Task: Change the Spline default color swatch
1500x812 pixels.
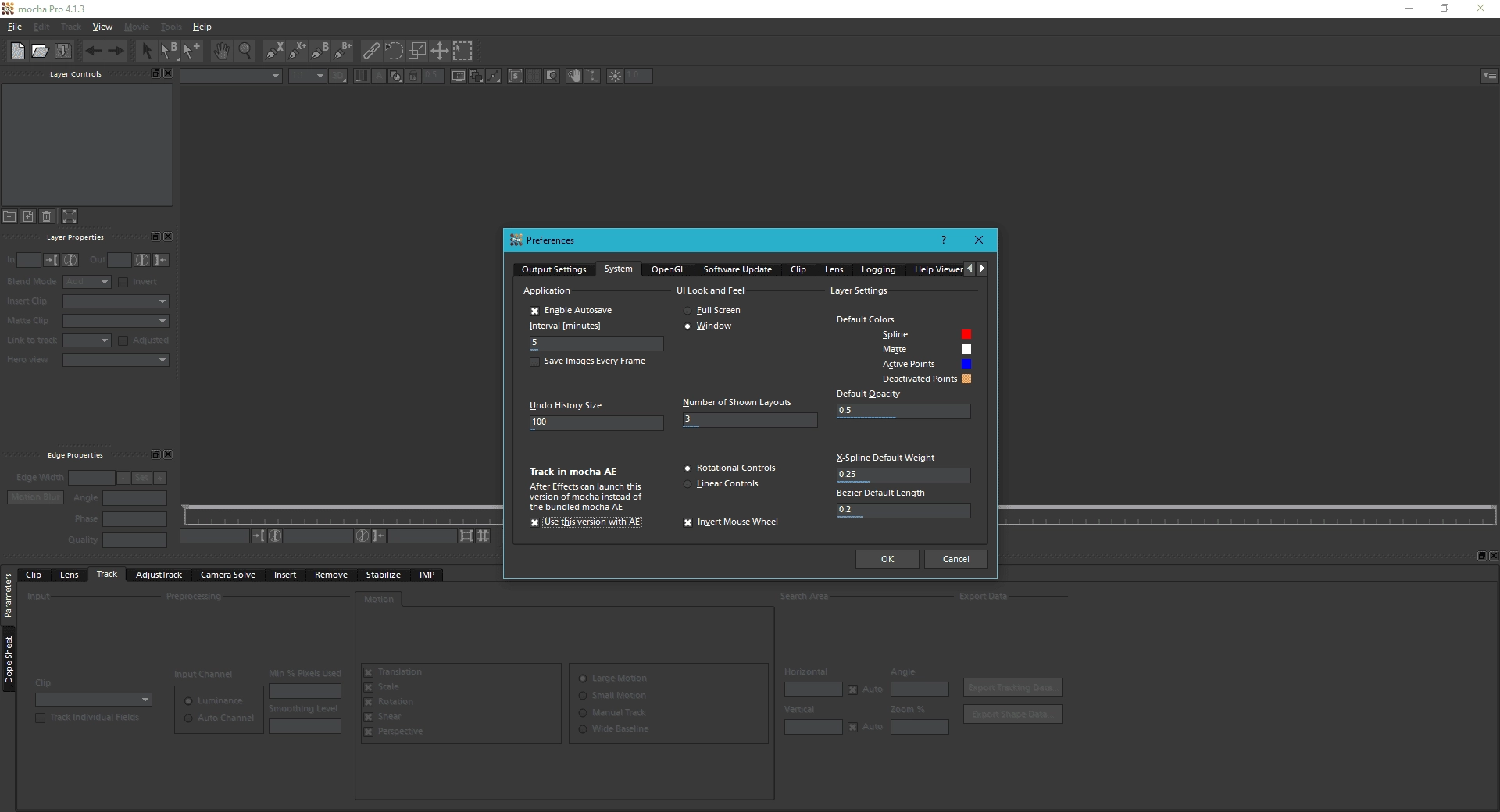Action: point(966,334)
